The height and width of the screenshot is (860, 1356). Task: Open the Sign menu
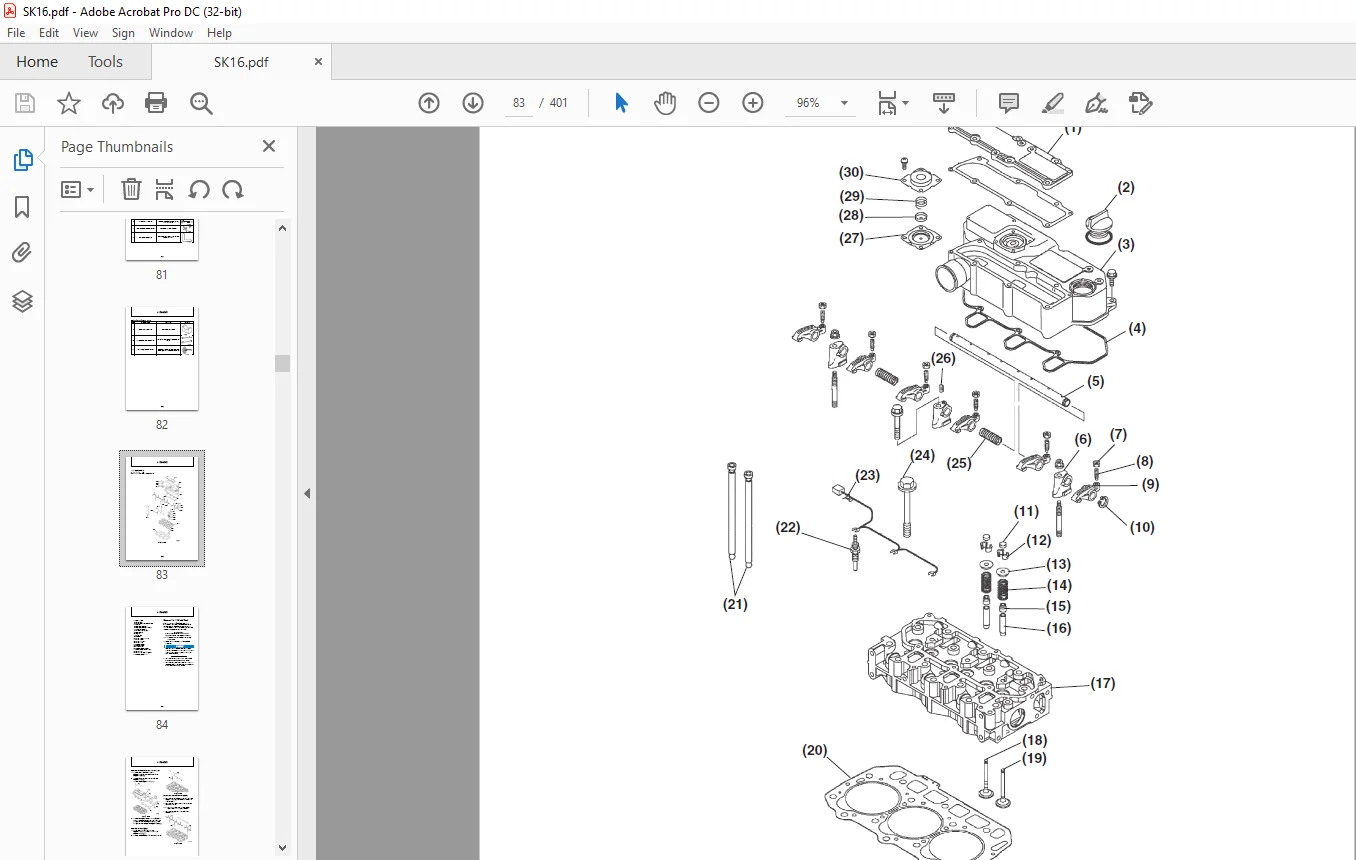[x=123, y=33]
